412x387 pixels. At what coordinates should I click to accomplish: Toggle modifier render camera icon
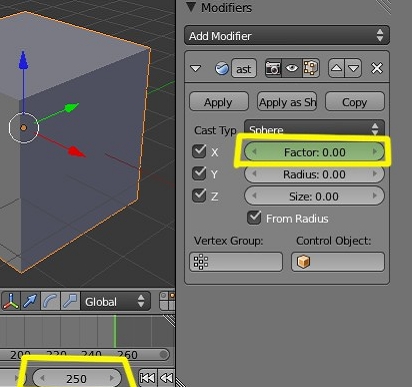(273, 68)
